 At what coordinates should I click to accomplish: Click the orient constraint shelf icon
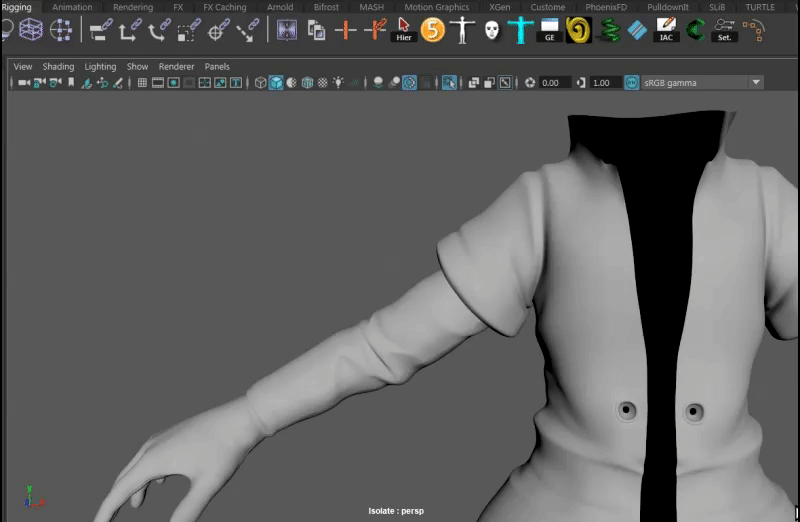tap(159, 30)
